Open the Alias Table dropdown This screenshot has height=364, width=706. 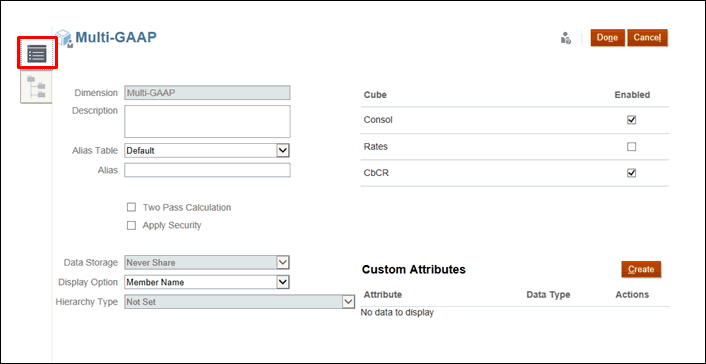(x=207, y=150)
